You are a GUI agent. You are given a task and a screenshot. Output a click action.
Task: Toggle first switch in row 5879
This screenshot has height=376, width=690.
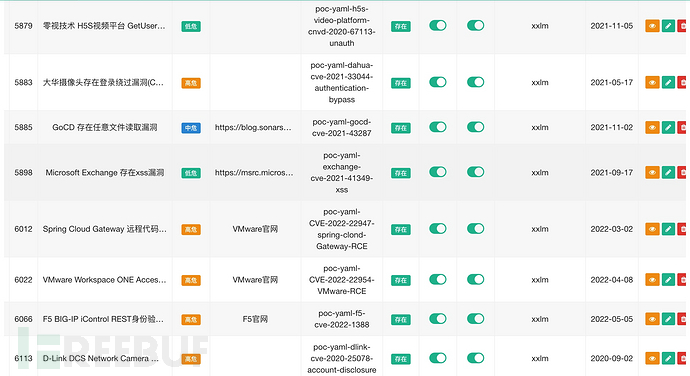click(x=438, y=26)
